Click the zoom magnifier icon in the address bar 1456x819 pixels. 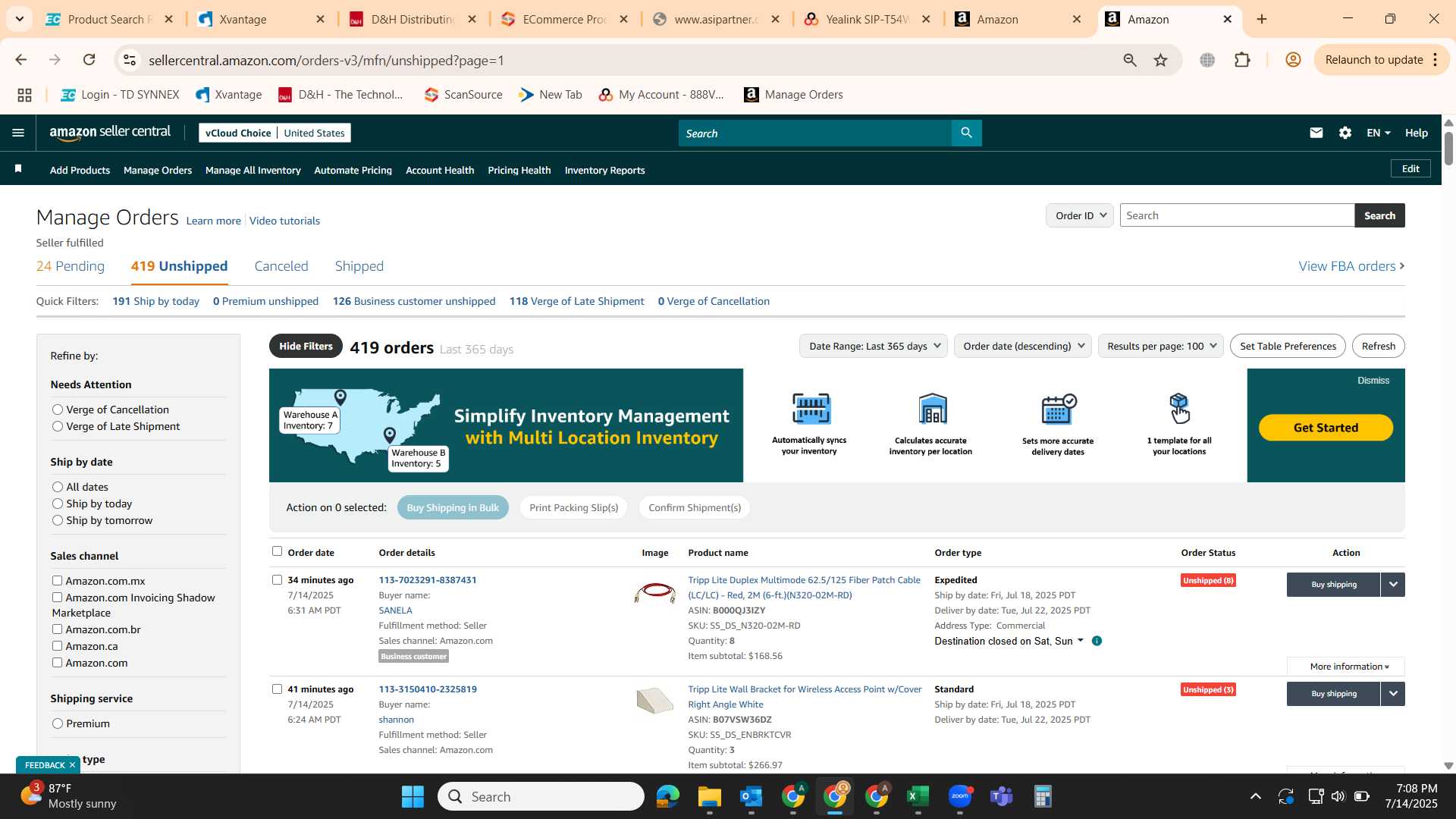tap(1129, 60)
